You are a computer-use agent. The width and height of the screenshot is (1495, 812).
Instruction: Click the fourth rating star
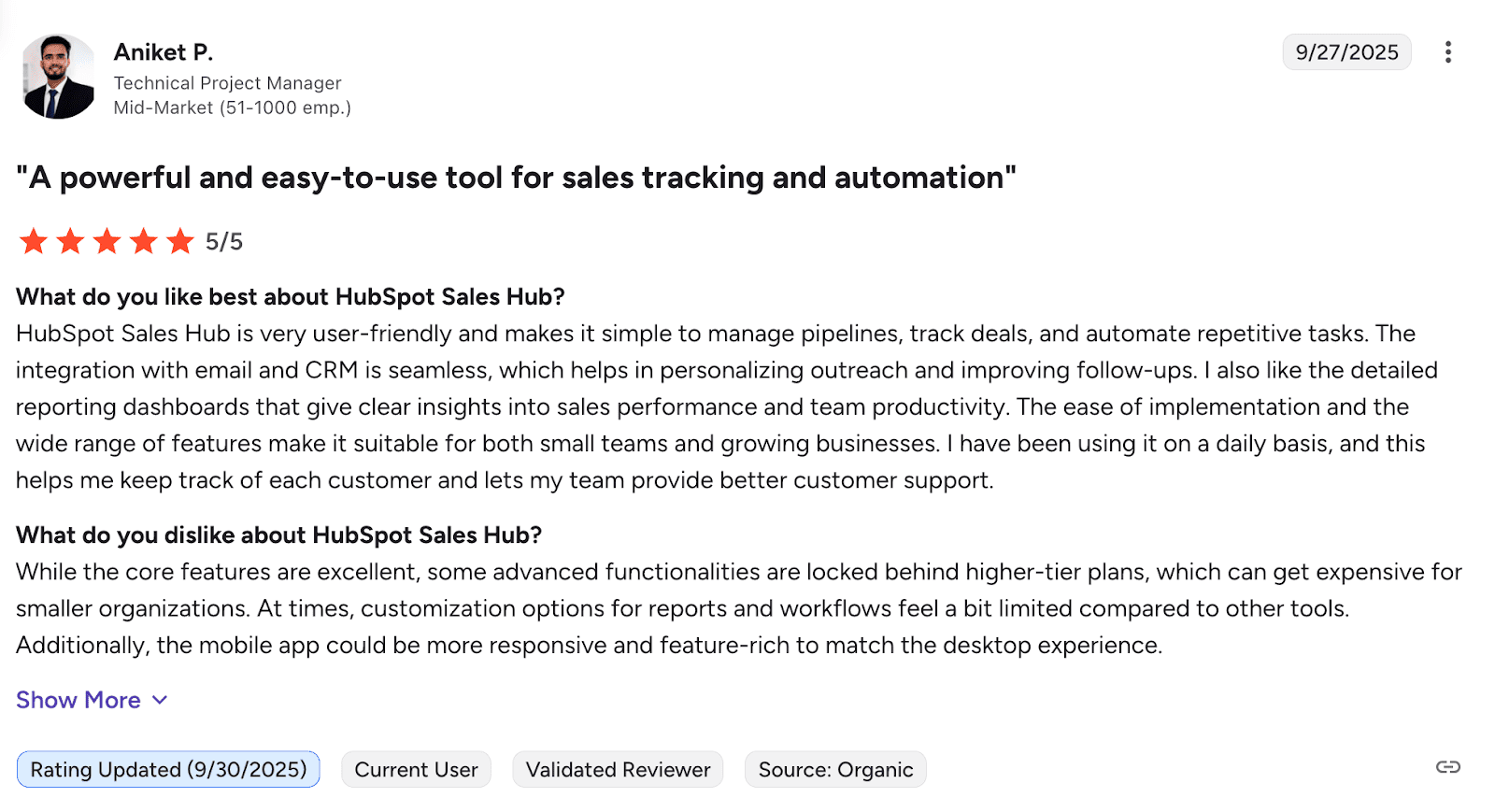144,241
